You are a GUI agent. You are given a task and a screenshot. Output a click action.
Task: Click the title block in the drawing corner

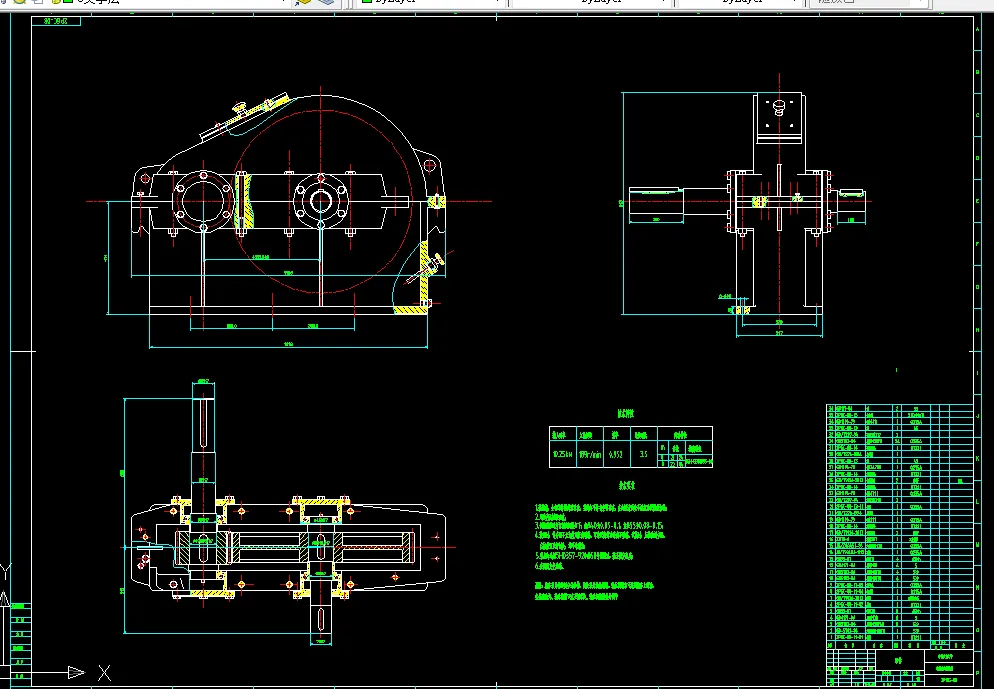[x=899, y=666]
